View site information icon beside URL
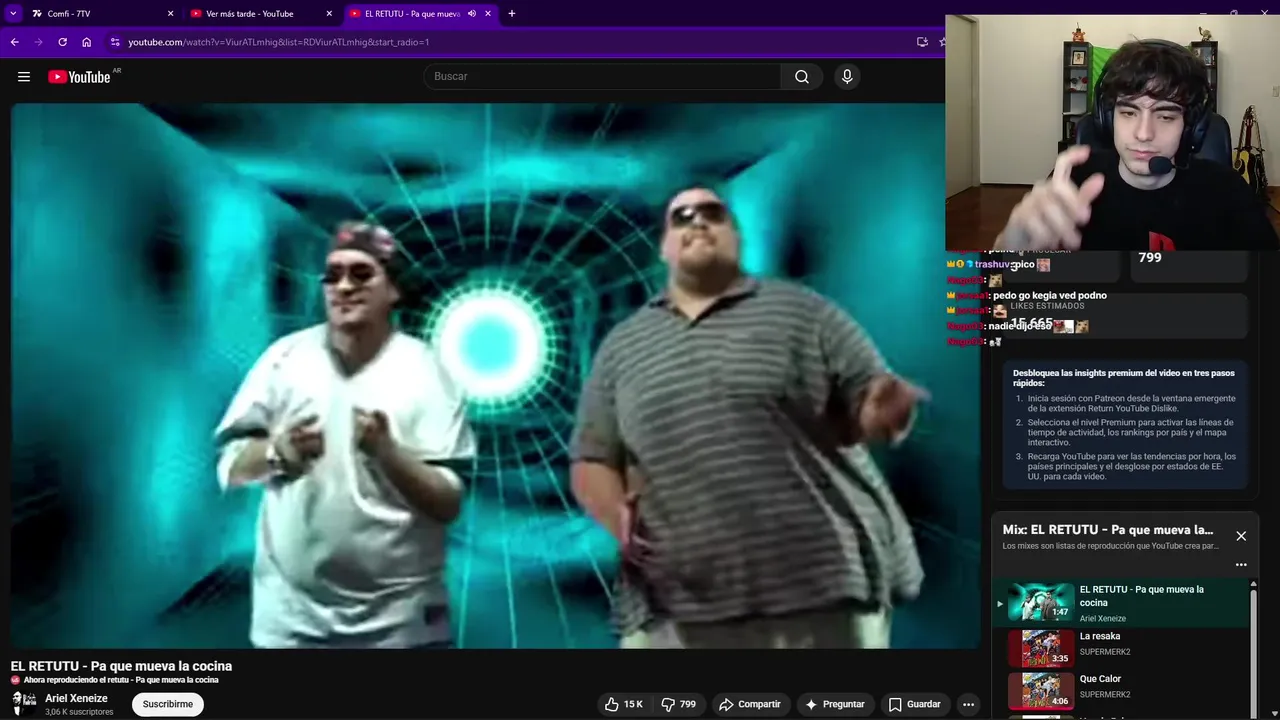Image resolution: width=1280 pixels, height=720 pixels. pyautogui.click(x=115, y=42)
